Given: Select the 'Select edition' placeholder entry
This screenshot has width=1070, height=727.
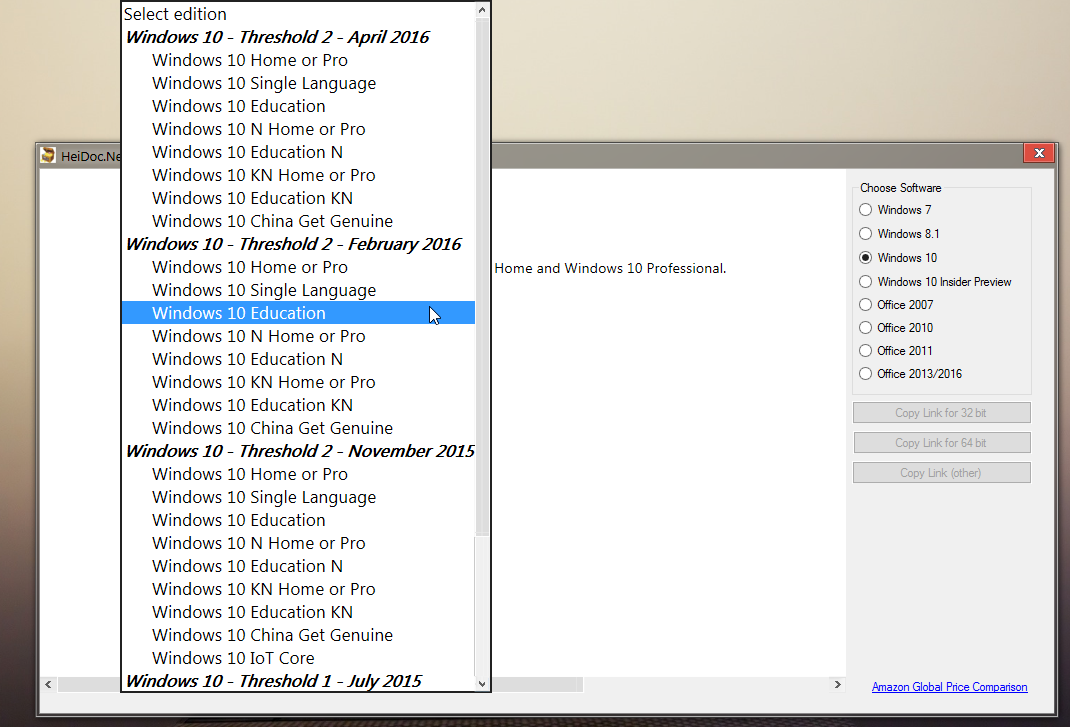Looking at the screenshot, I should point(298,14).
